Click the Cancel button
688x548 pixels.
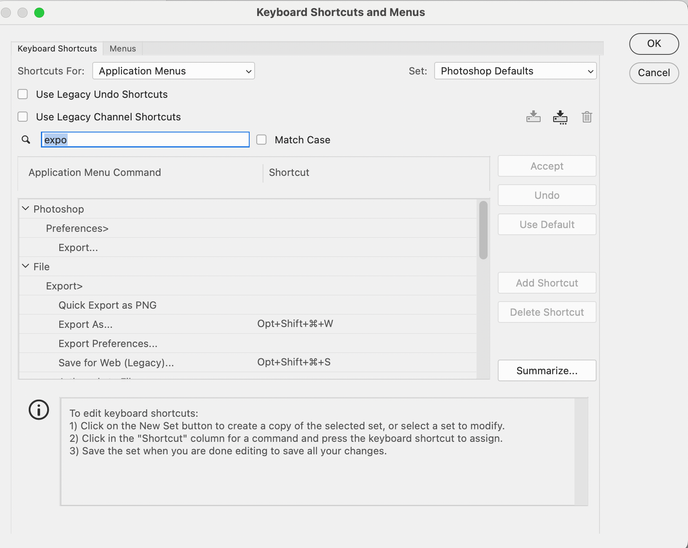[x=653, y=72]
